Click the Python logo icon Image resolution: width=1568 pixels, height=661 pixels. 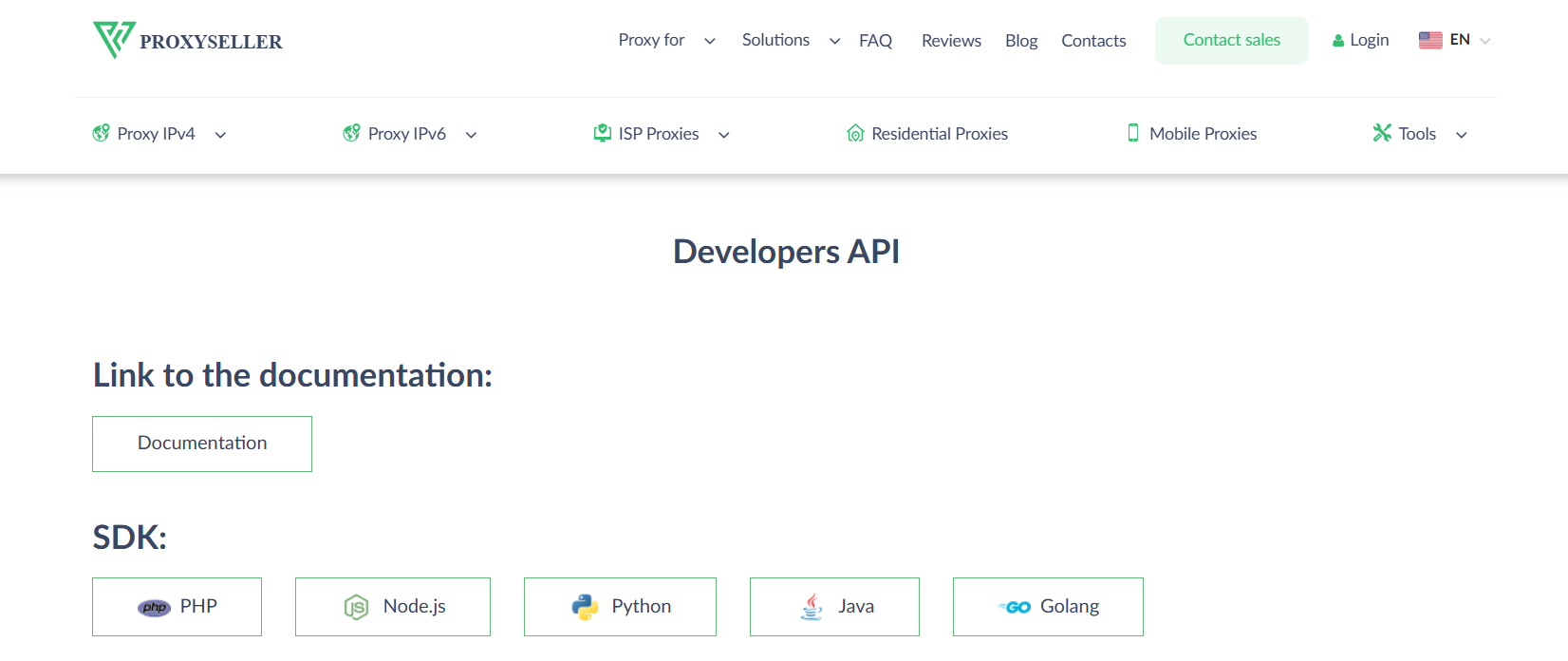(x=585, y=607)
